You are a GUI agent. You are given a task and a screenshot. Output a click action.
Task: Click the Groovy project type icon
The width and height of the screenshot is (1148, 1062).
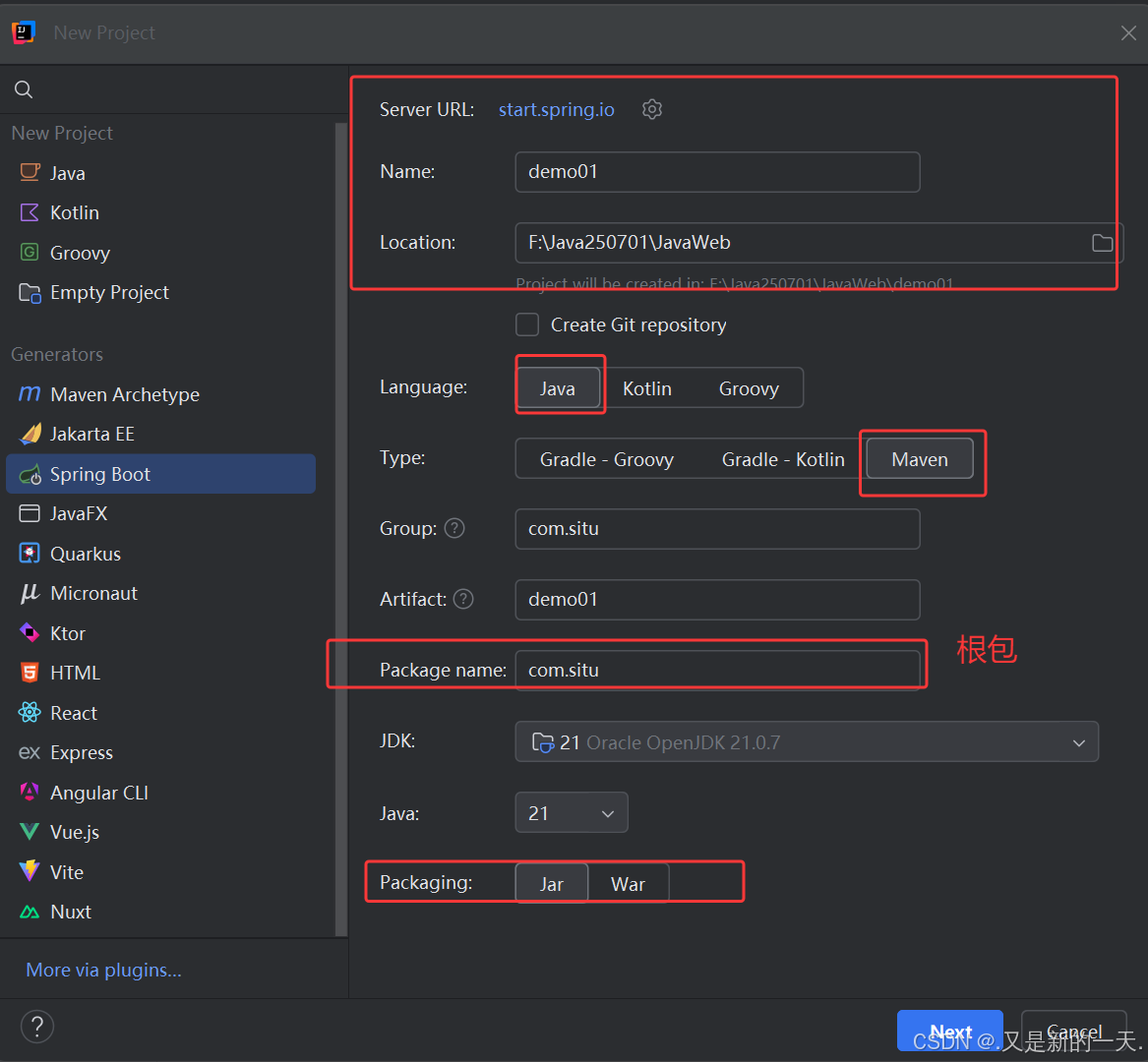[x=30, y=253]
